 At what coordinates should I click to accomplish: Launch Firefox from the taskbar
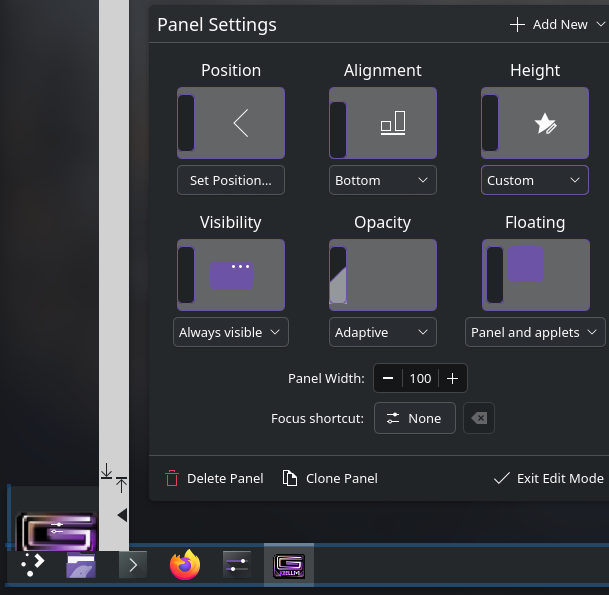[x=185, y=565]
